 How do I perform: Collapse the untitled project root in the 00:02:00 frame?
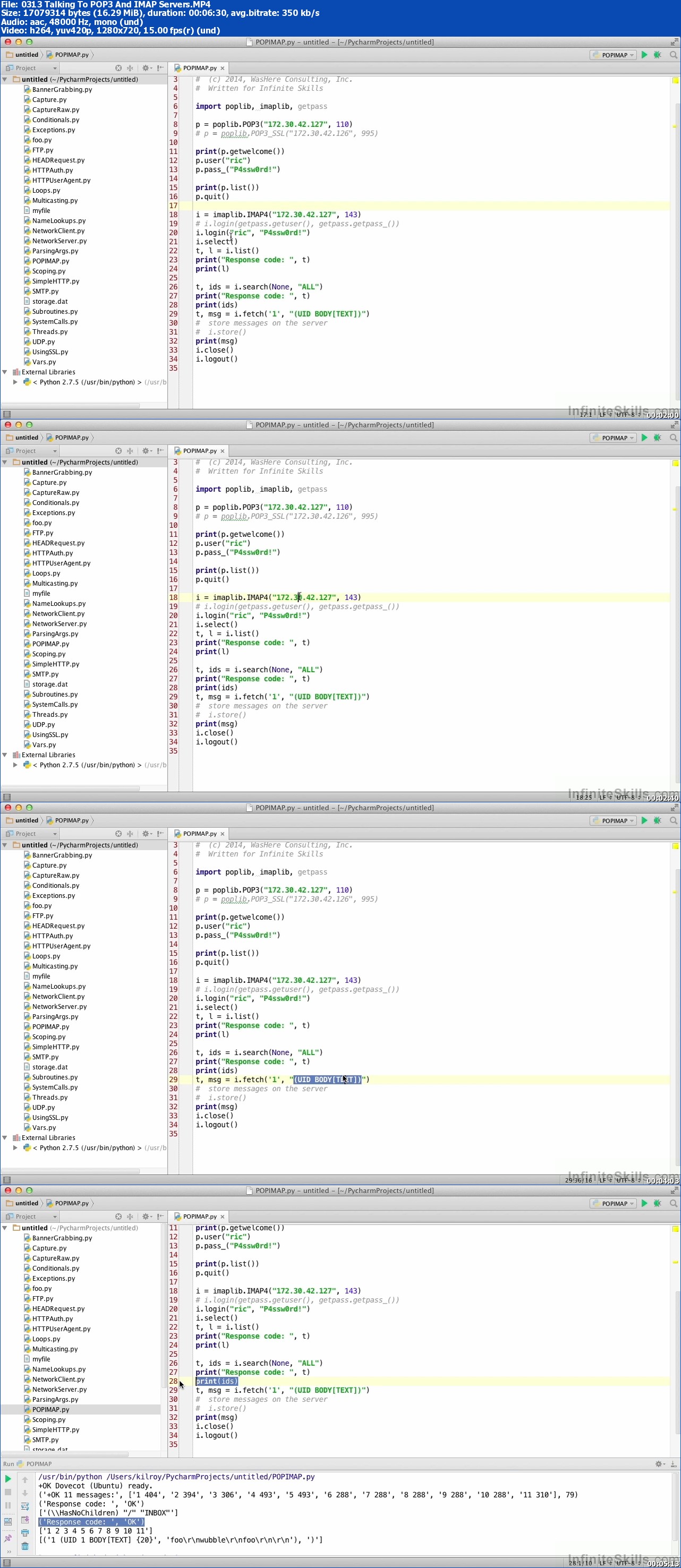[x=5, y=79]
